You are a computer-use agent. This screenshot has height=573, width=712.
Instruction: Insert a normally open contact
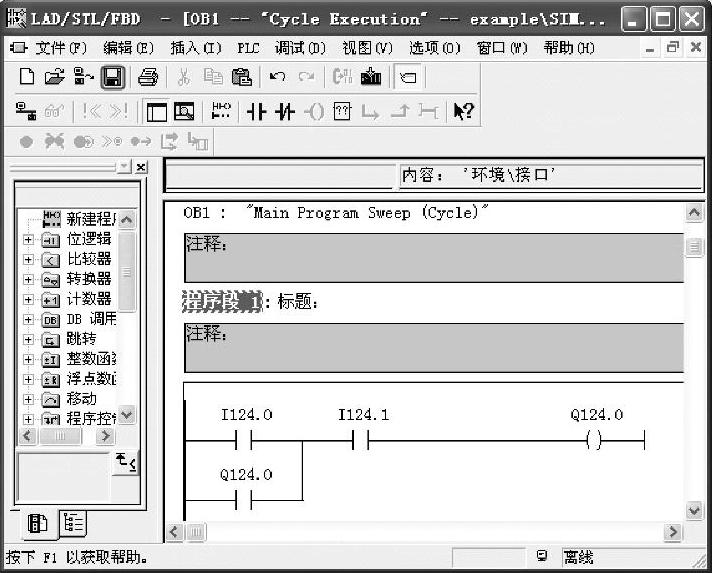[256, 111]
